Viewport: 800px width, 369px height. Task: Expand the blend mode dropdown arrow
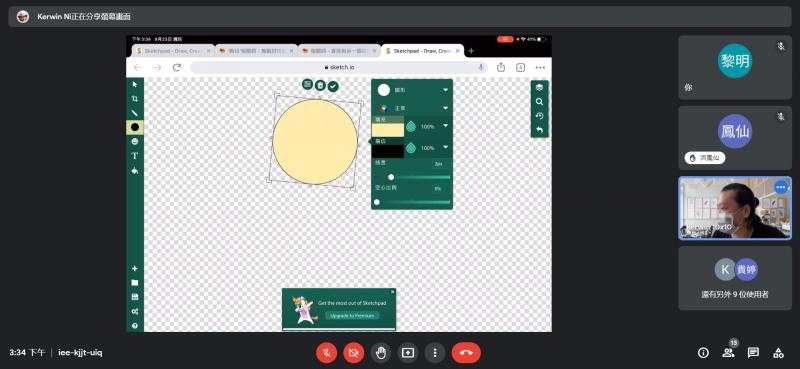point(445,108)
